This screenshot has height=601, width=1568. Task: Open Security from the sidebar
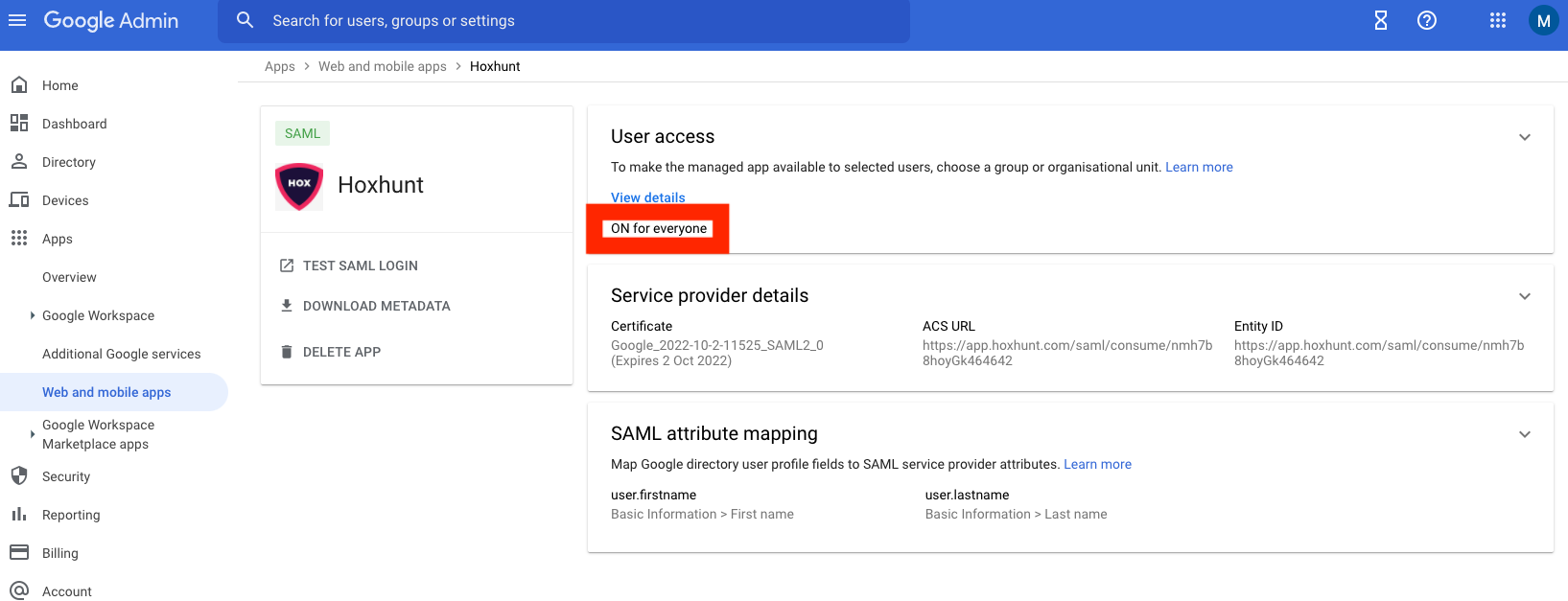pyautogui.click(x=66, y=476)
